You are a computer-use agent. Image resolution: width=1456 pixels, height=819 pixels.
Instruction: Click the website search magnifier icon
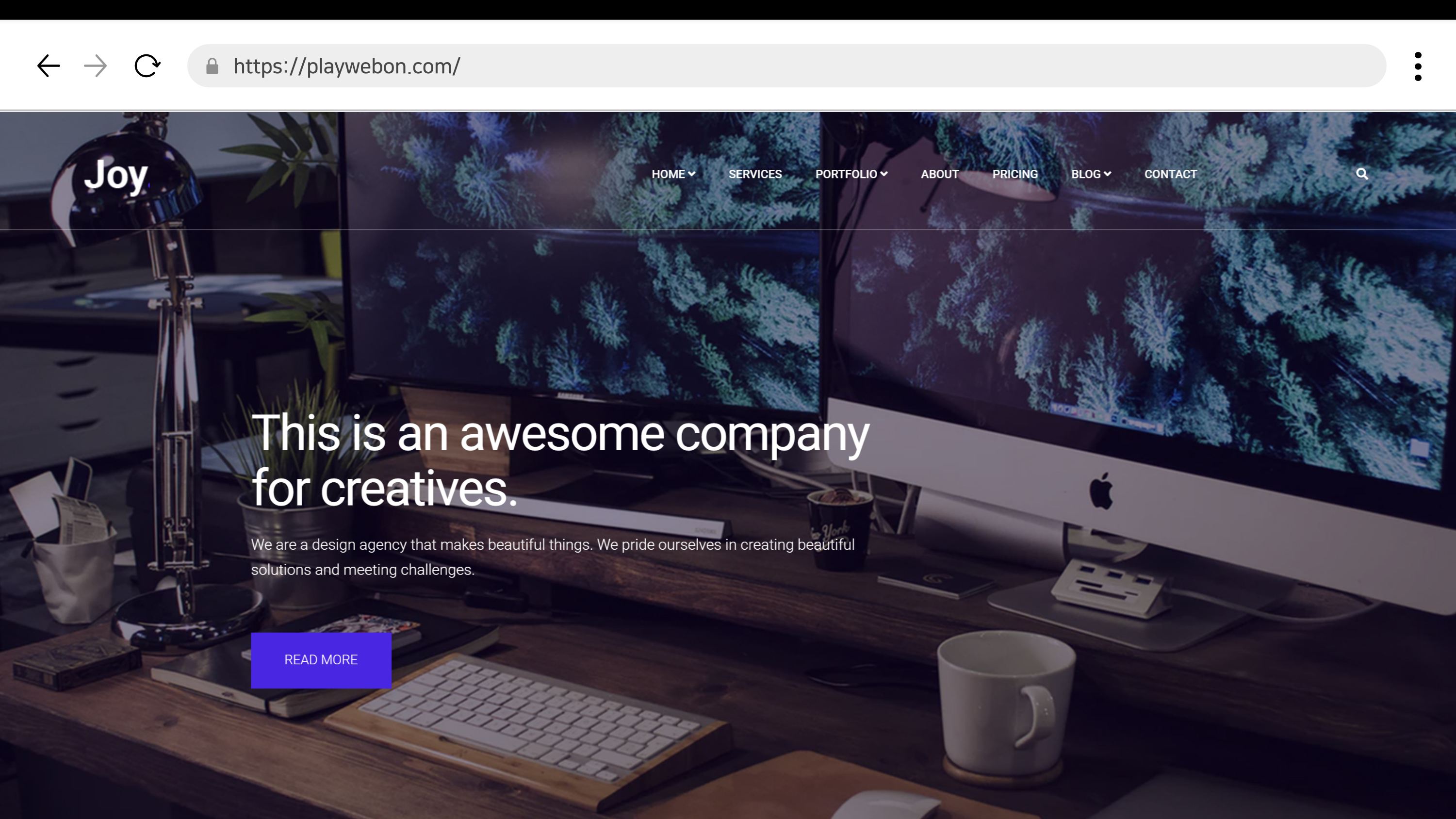(1361, 174)
